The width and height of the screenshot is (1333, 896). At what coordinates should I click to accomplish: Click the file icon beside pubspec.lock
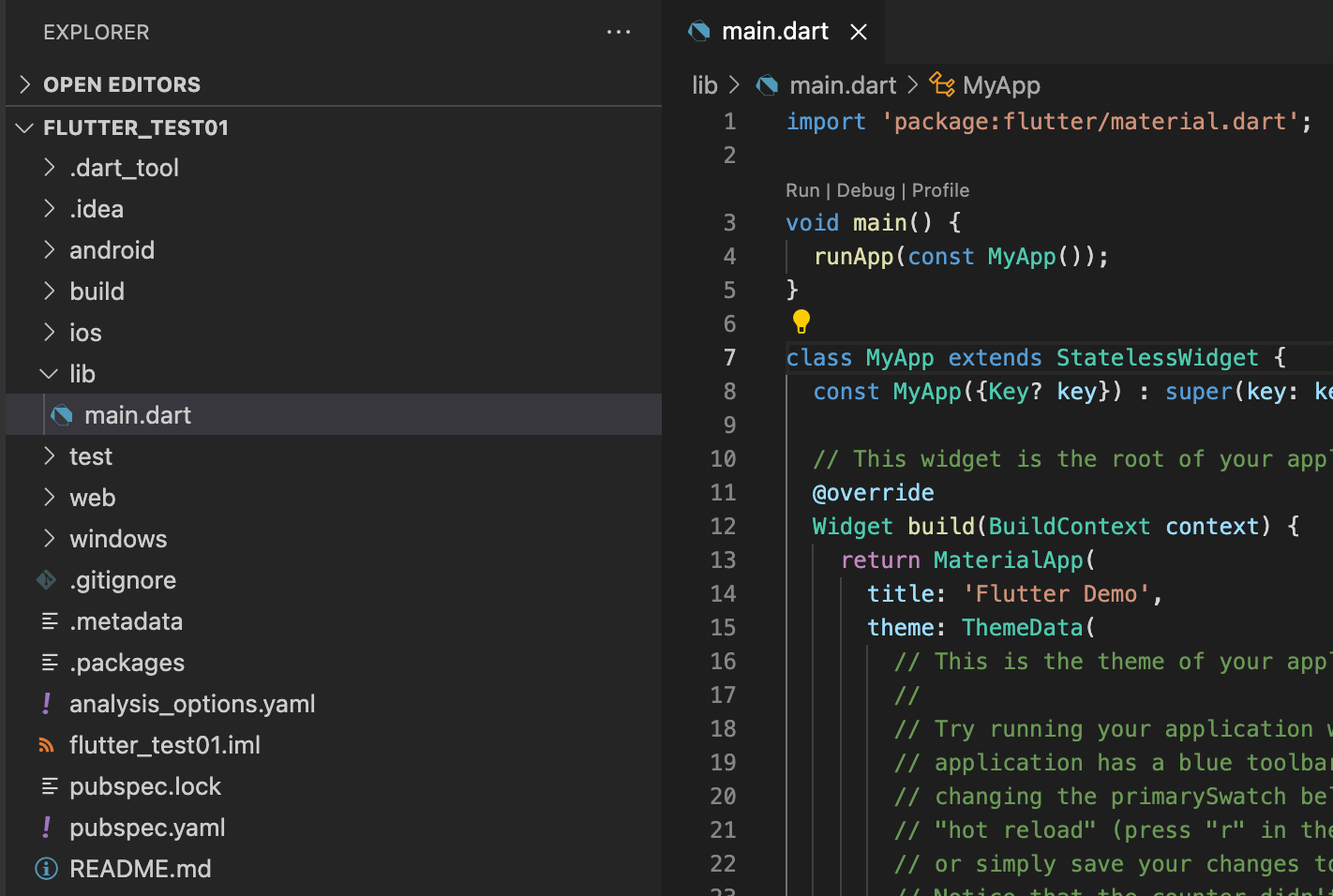[x=50, y=786]
